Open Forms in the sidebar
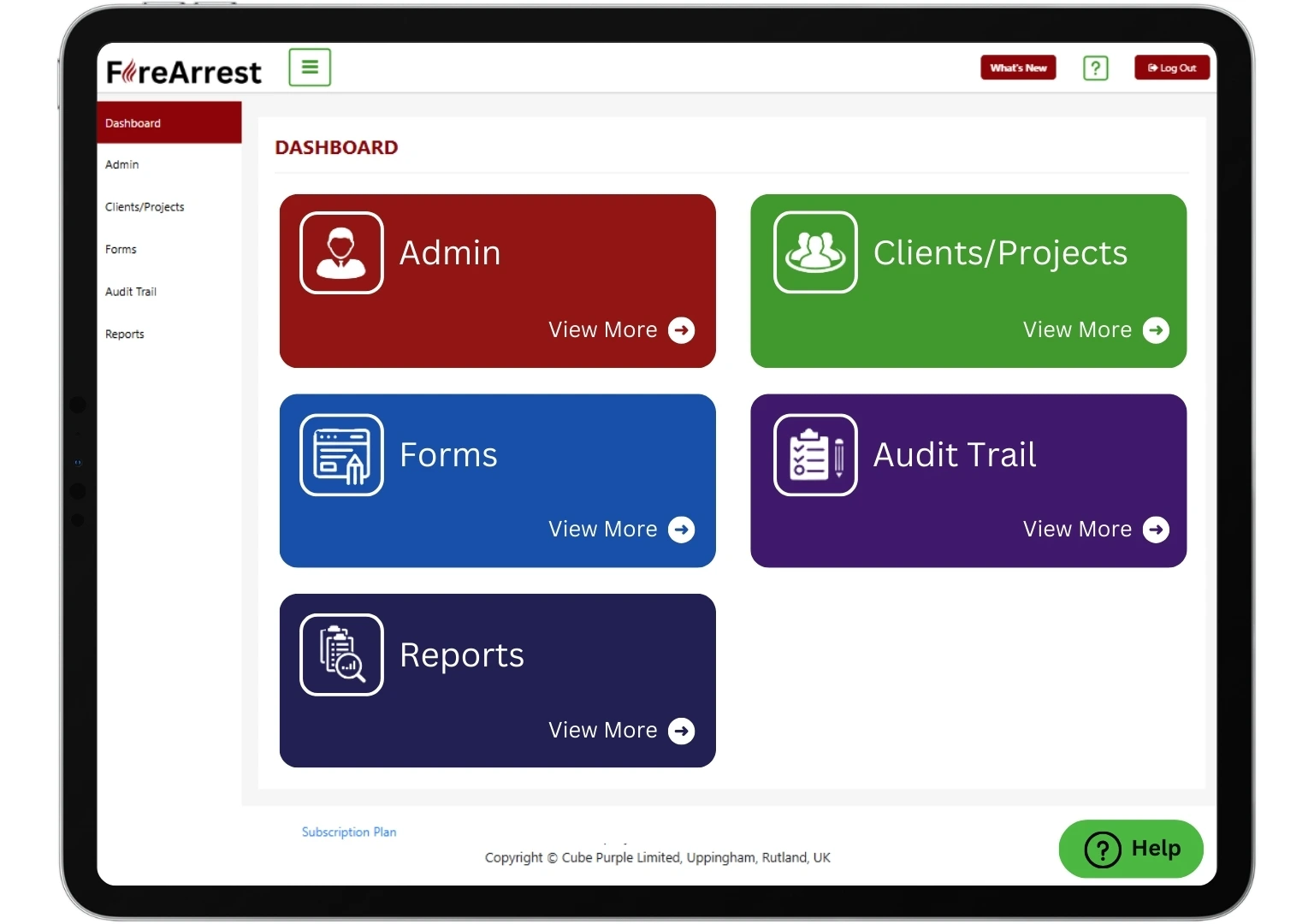Image resolution: width=1314 pixels, height=924 pixels. pos(121,249)
